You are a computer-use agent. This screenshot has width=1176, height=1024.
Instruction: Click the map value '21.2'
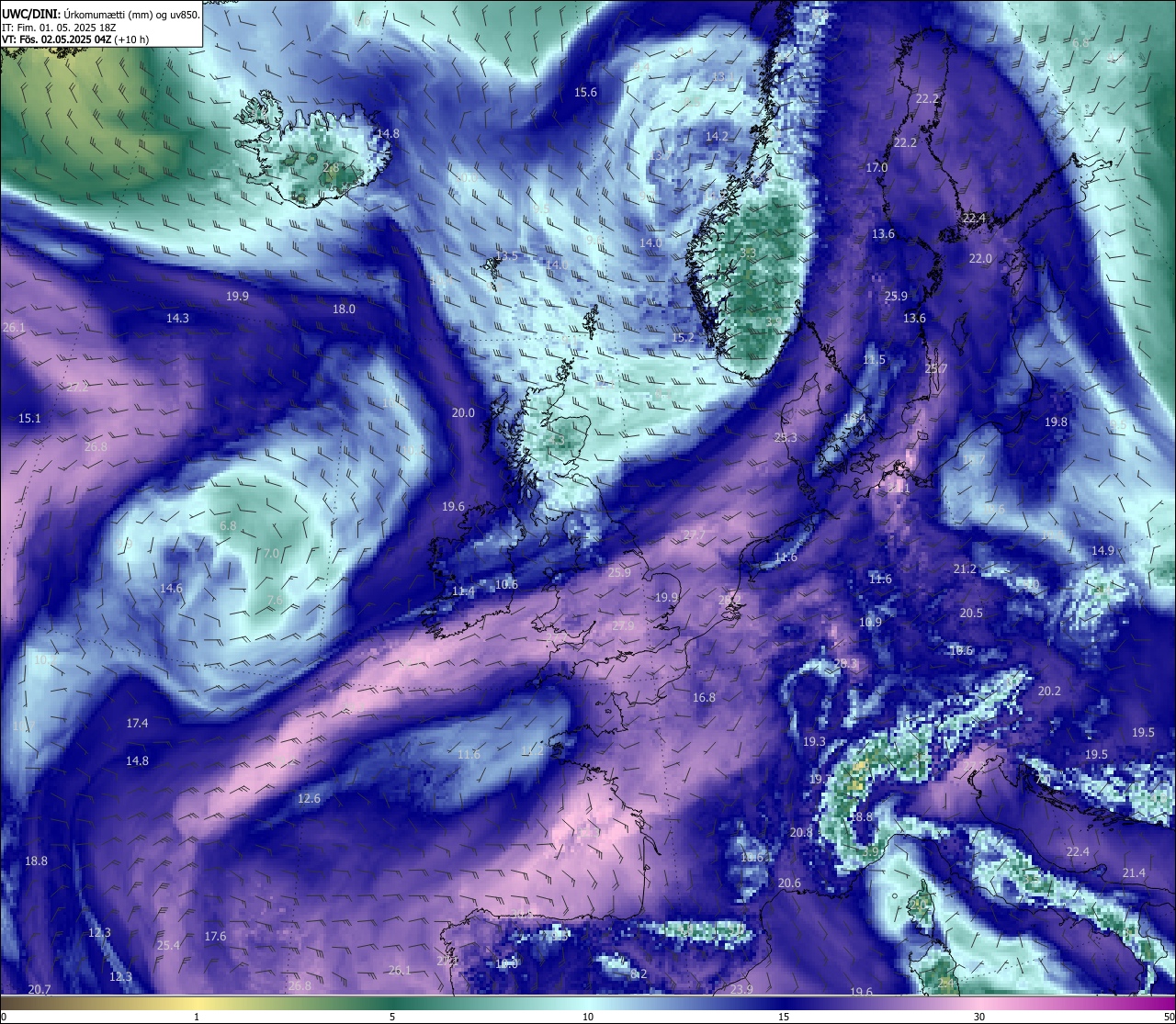965,568
